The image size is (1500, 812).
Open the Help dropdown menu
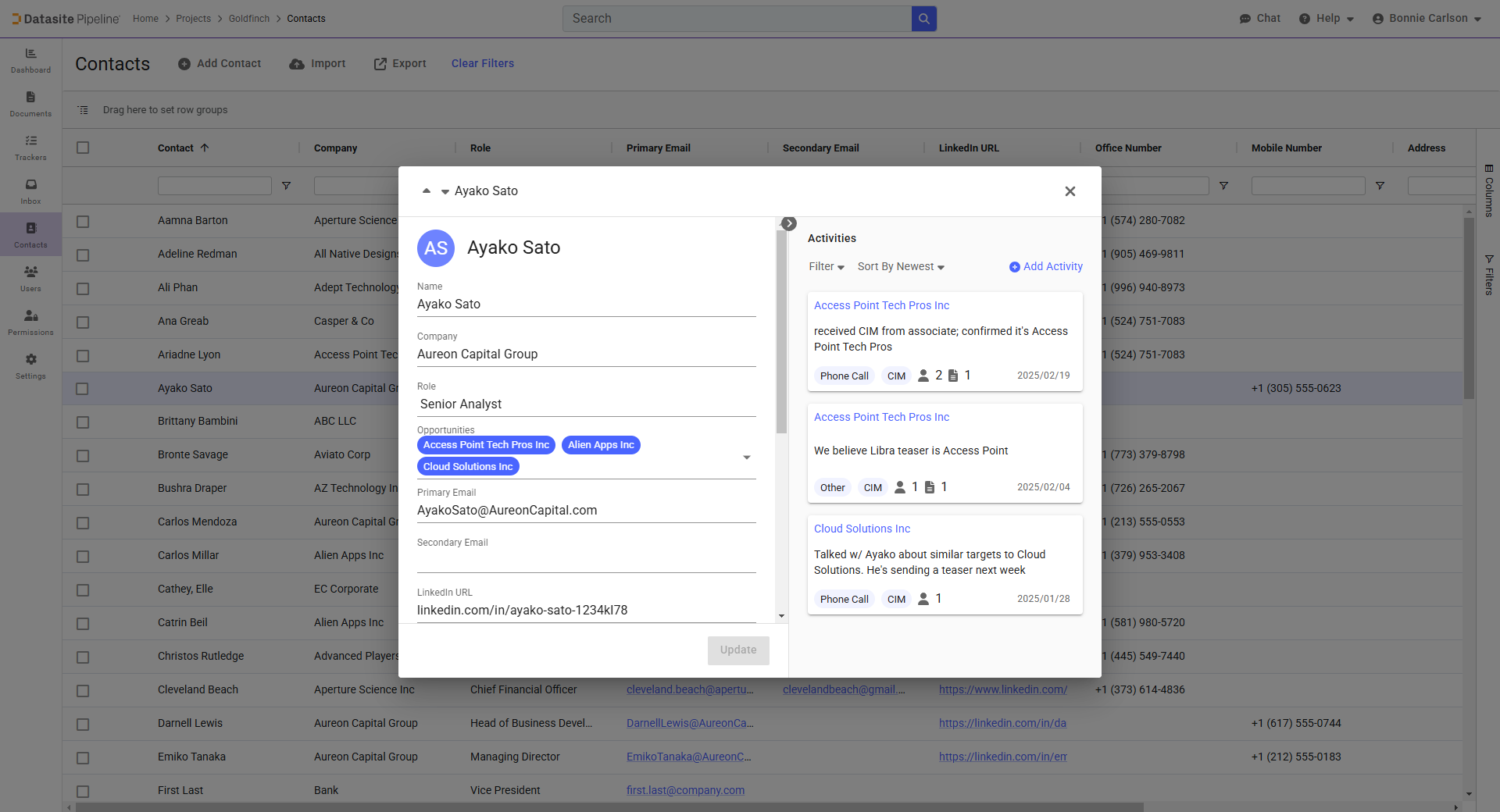click(x=1327, y=19)
